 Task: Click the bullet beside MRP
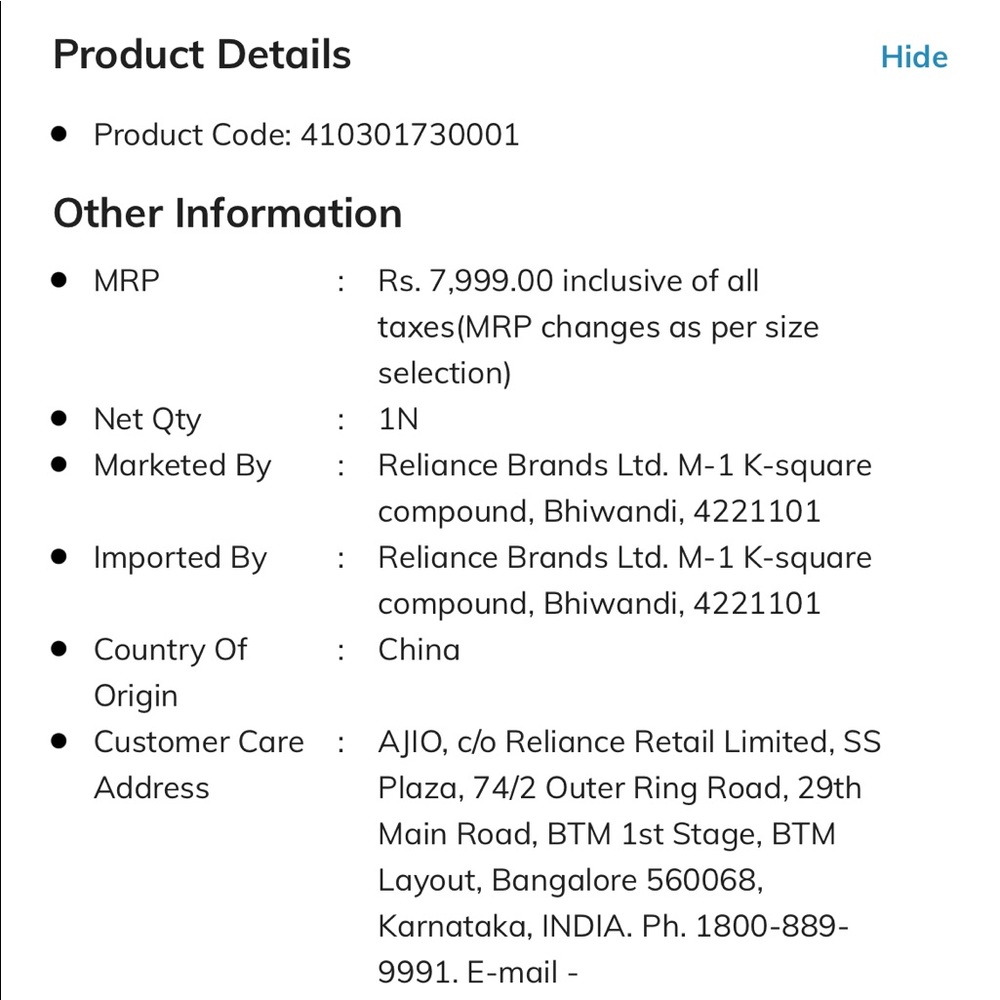pos(59,280)
